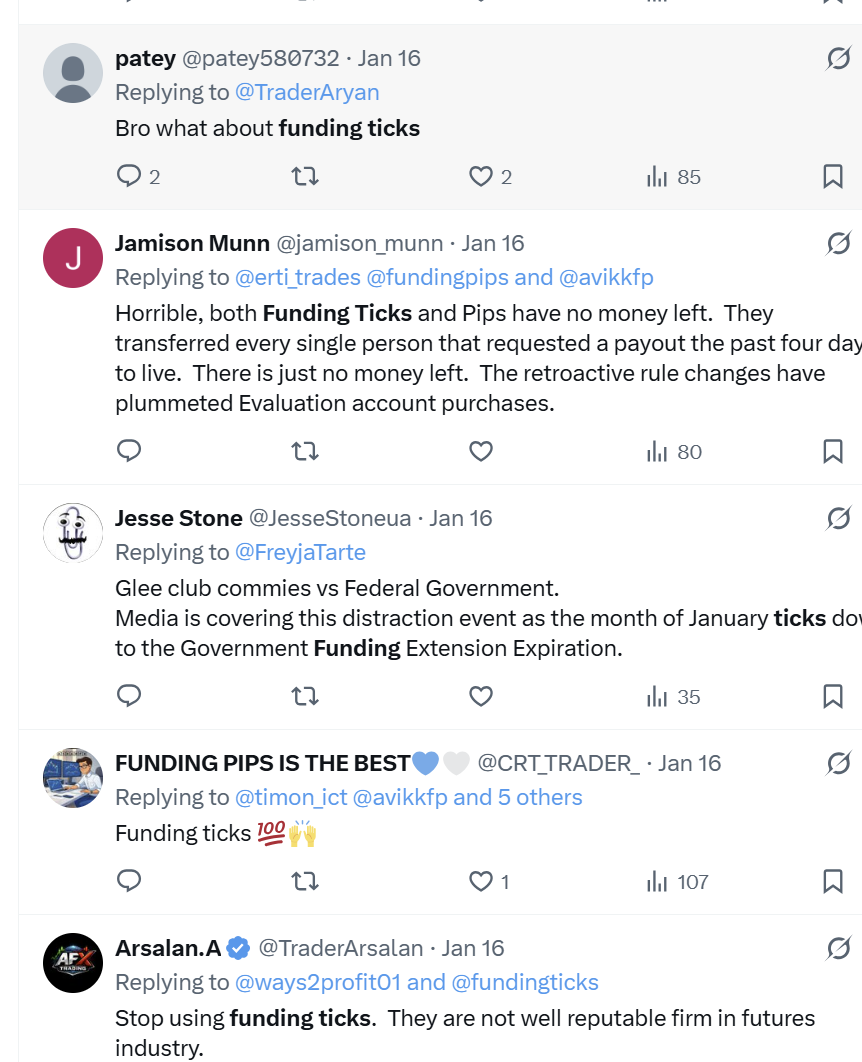Open Grok actions on Jesse Stone's tweet
862x1062 pixels.
(x=838, y=518)
